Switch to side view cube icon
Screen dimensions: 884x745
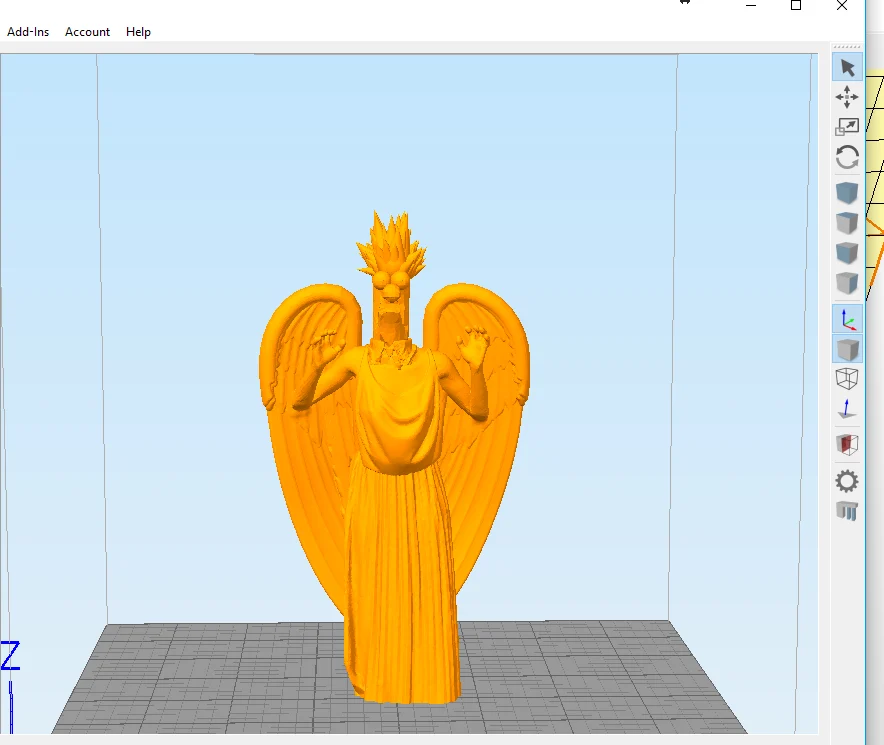point(847,283)
